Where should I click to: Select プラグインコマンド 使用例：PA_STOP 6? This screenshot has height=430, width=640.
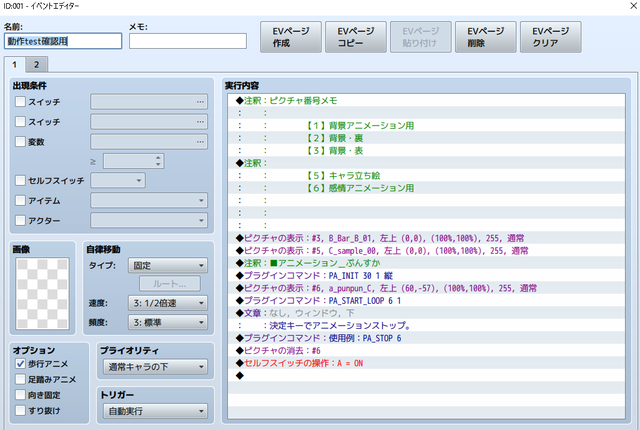(426, 338)
